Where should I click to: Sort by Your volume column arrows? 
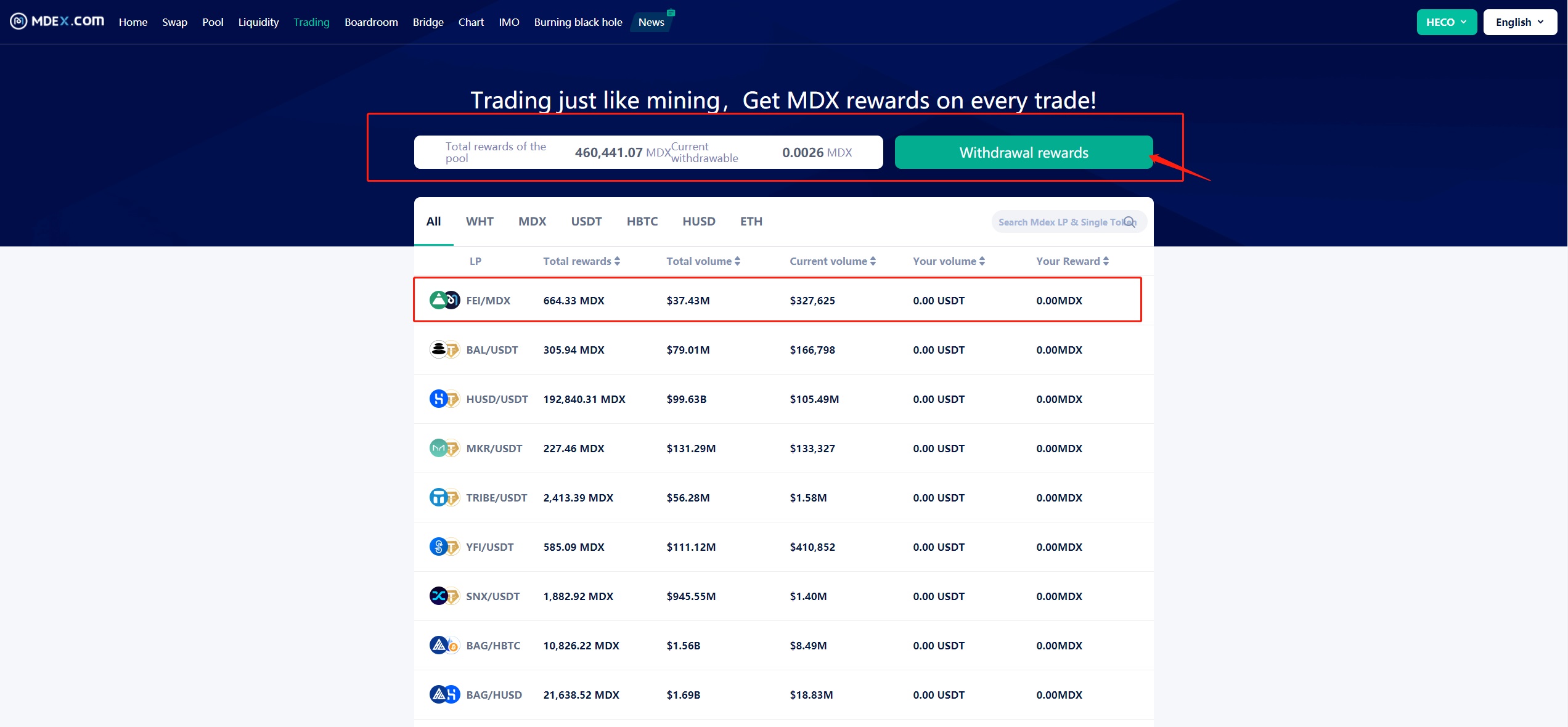tap(982, 261)
